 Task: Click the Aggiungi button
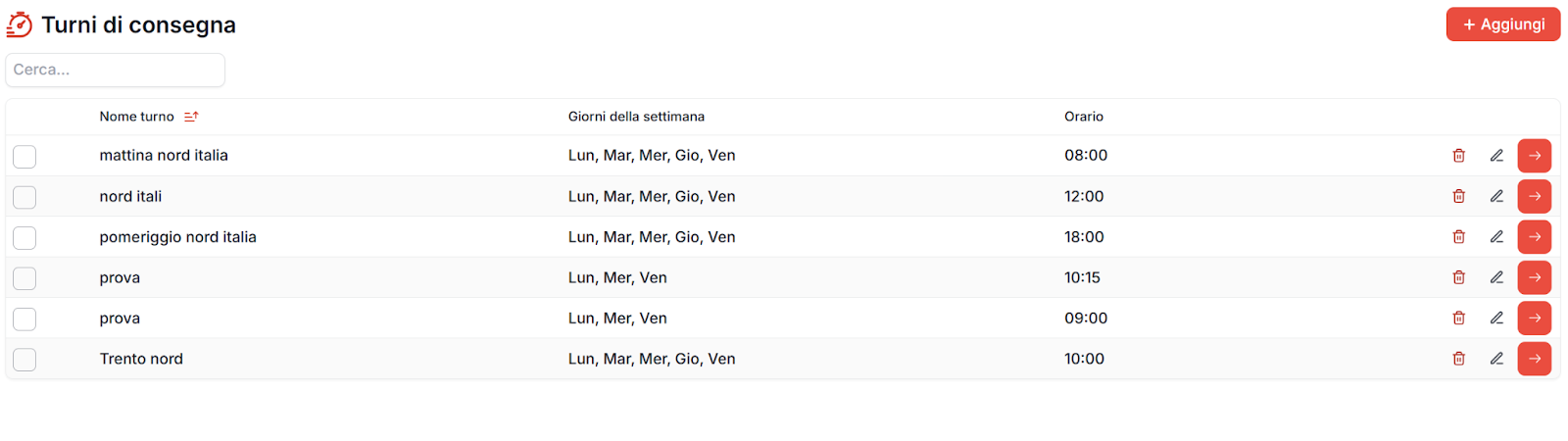[x=1502, y=24]
